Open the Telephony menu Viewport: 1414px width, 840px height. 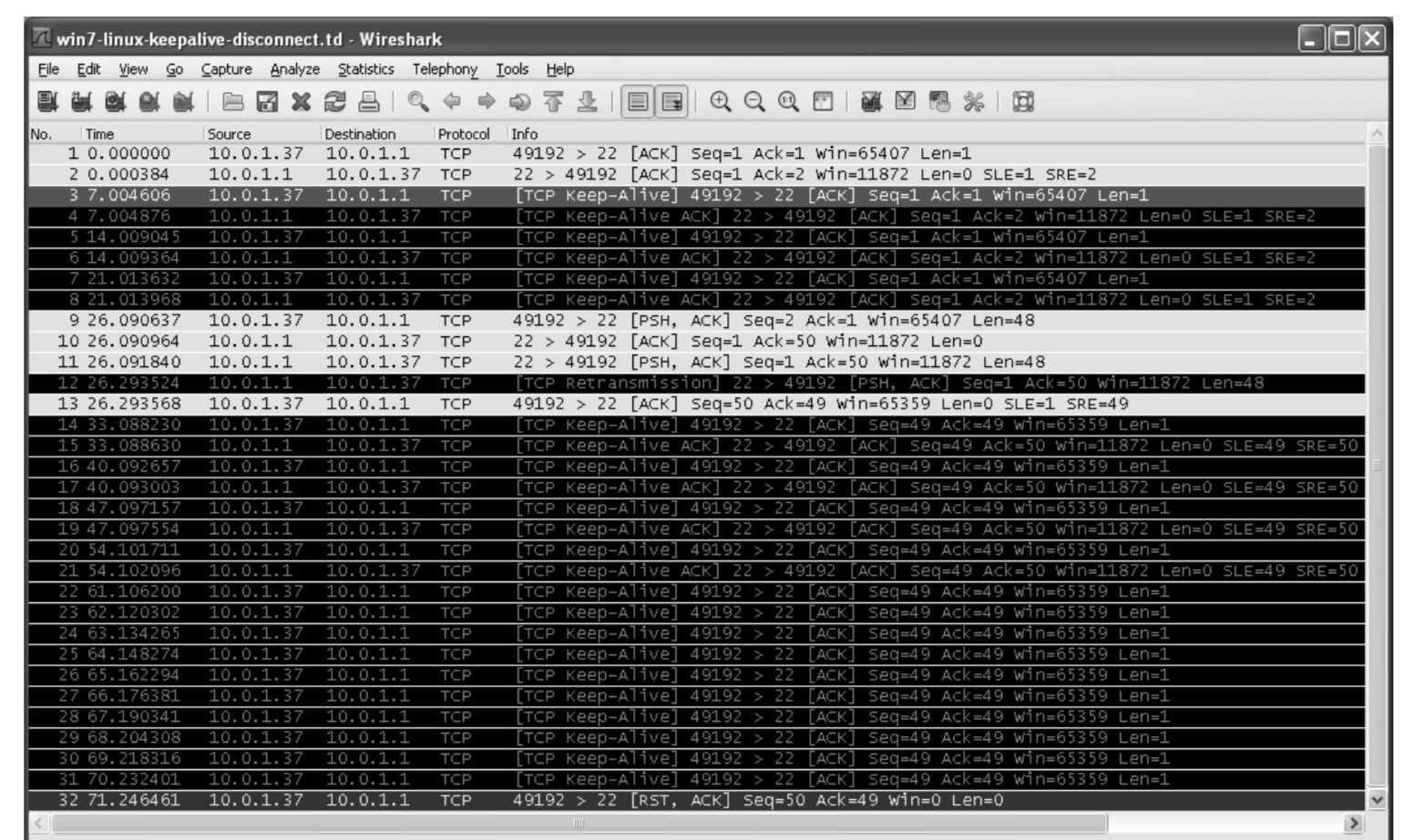445,69
